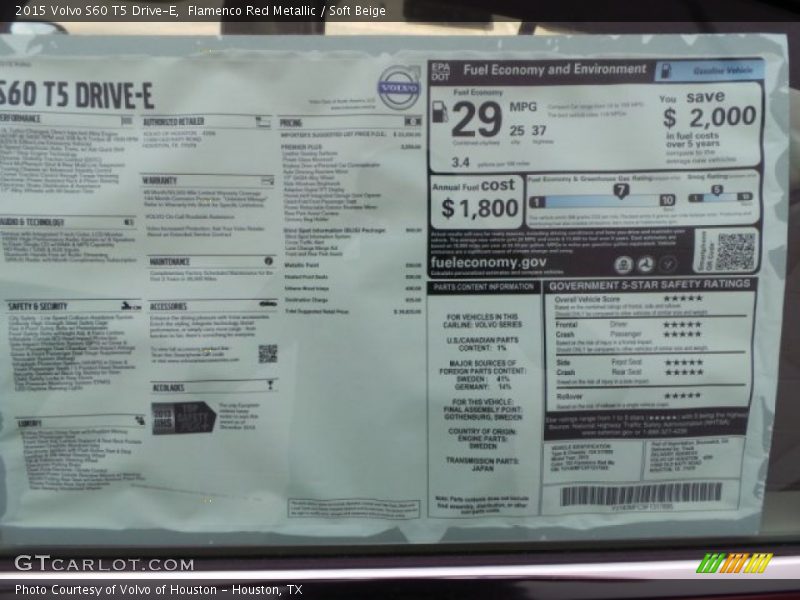Click the Smartphone QR code on the fuel label
This screenshot has width=800, height=600.
click(735, 252)
